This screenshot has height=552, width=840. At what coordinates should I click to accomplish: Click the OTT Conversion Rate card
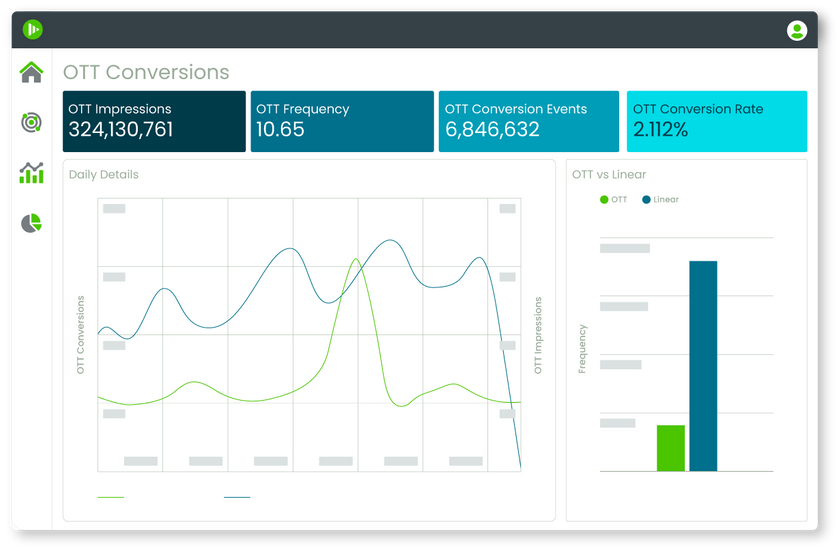(x=716, y=121)
